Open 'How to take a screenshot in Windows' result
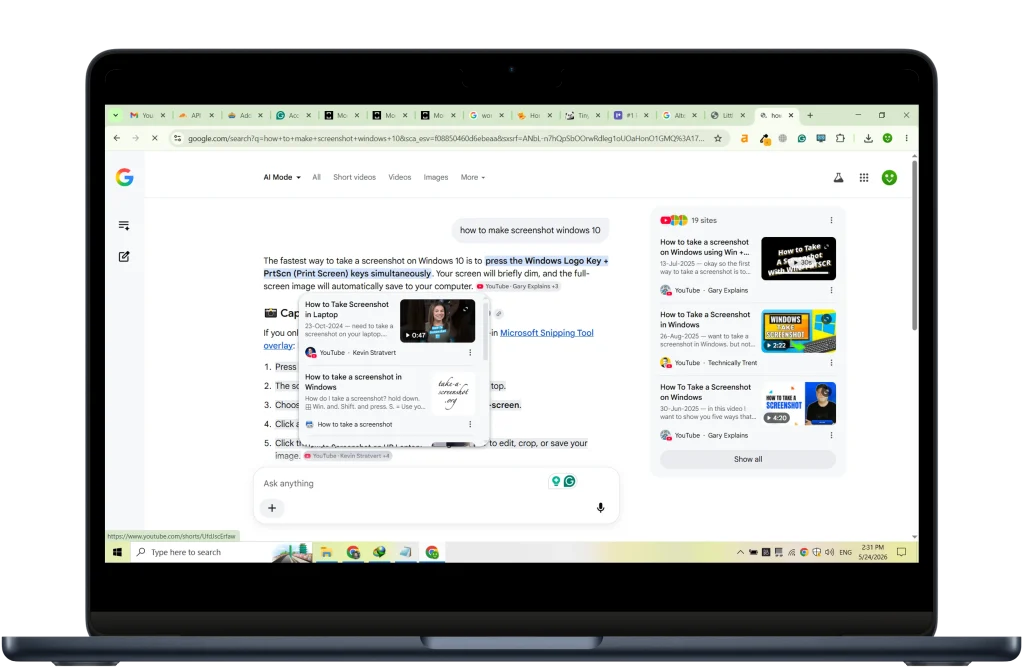 pos(353,382)
